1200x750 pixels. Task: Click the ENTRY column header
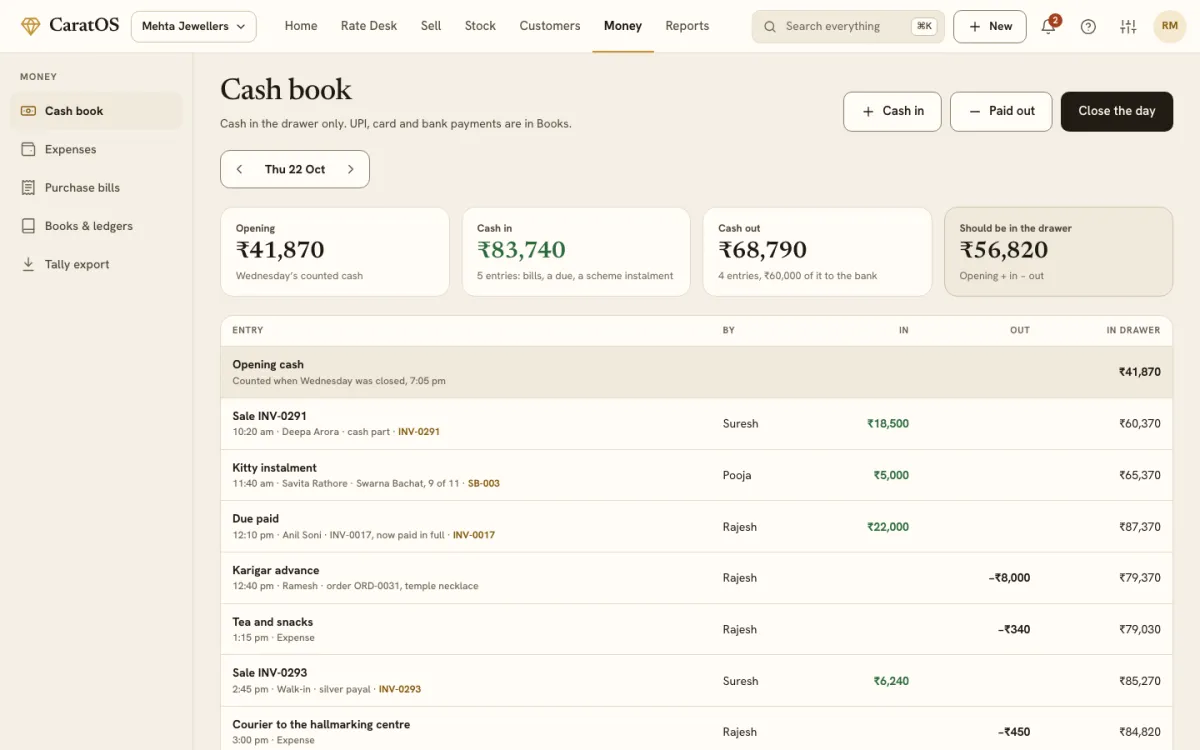(x=248, y=330)
